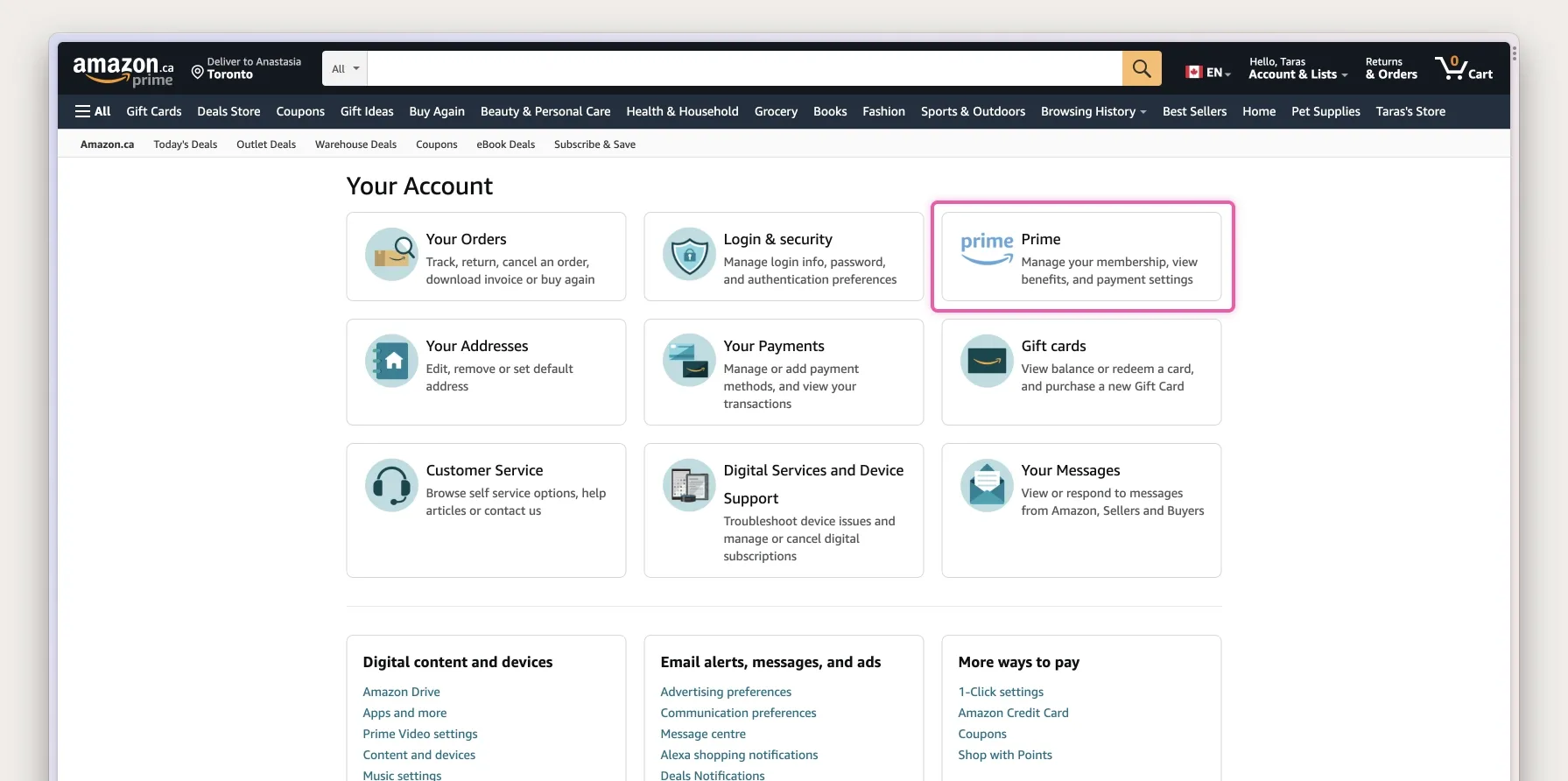Open Message centre link
This screenshot has height=781, width=1568.
[703, 734]
